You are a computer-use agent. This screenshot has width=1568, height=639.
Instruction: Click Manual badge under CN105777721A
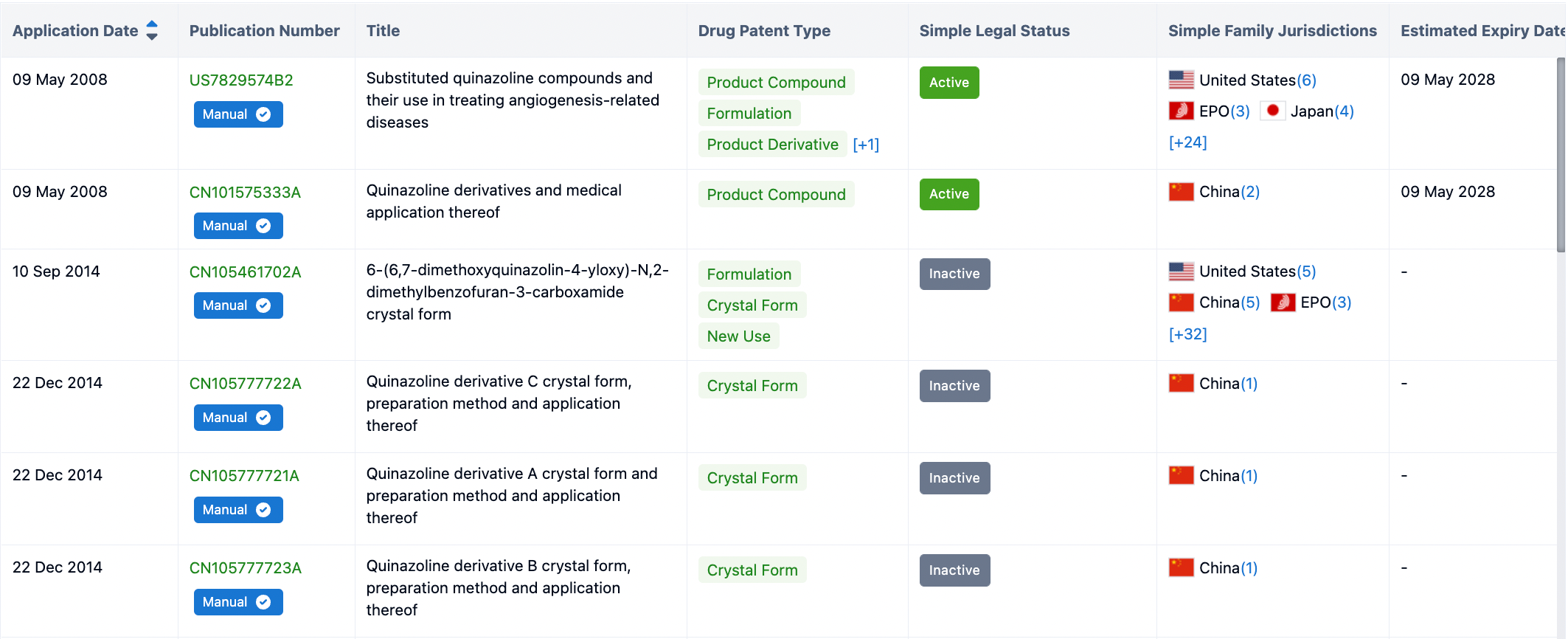[x=237, y=510]
